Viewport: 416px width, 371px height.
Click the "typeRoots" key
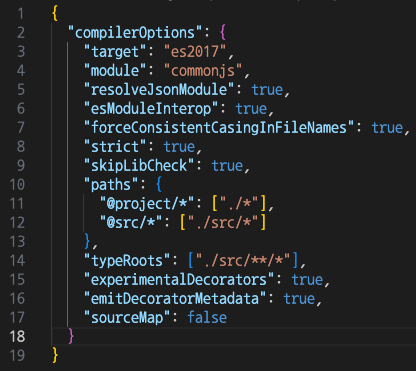point(127,261)
